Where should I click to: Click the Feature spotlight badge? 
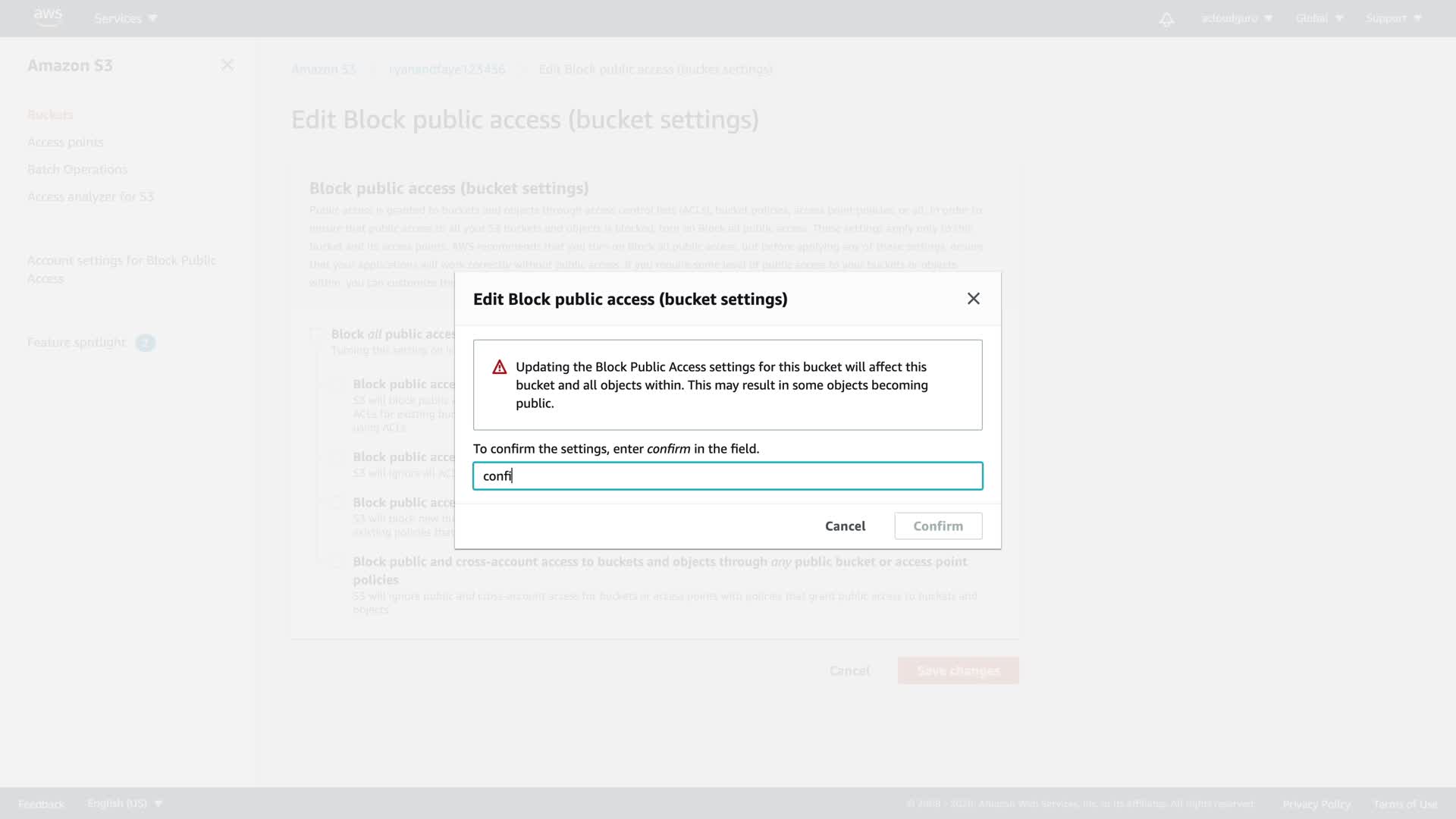coord(145,343)
